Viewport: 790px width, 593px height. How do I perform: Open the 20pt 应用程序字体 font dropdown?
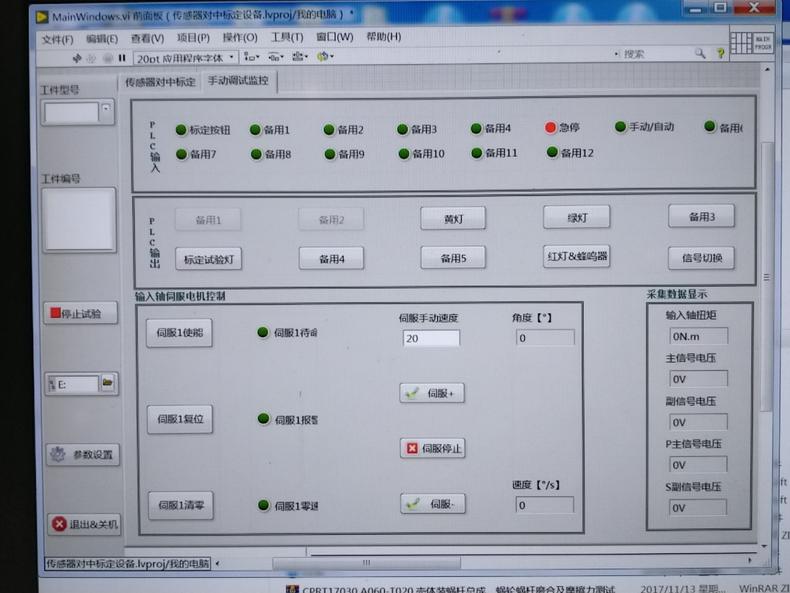(x=185, y=58)
